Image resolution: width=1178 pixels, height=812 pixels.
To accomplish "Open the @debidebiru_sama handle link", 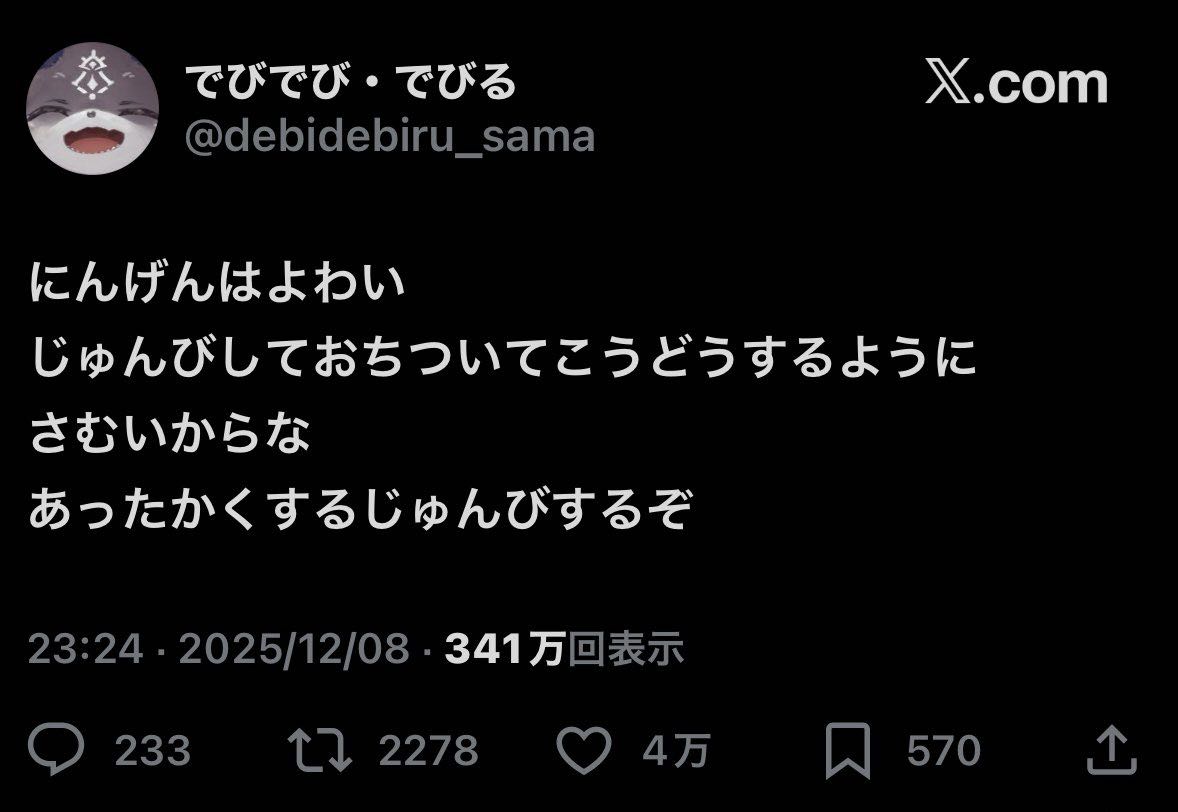I will click(x=390, y=137).
